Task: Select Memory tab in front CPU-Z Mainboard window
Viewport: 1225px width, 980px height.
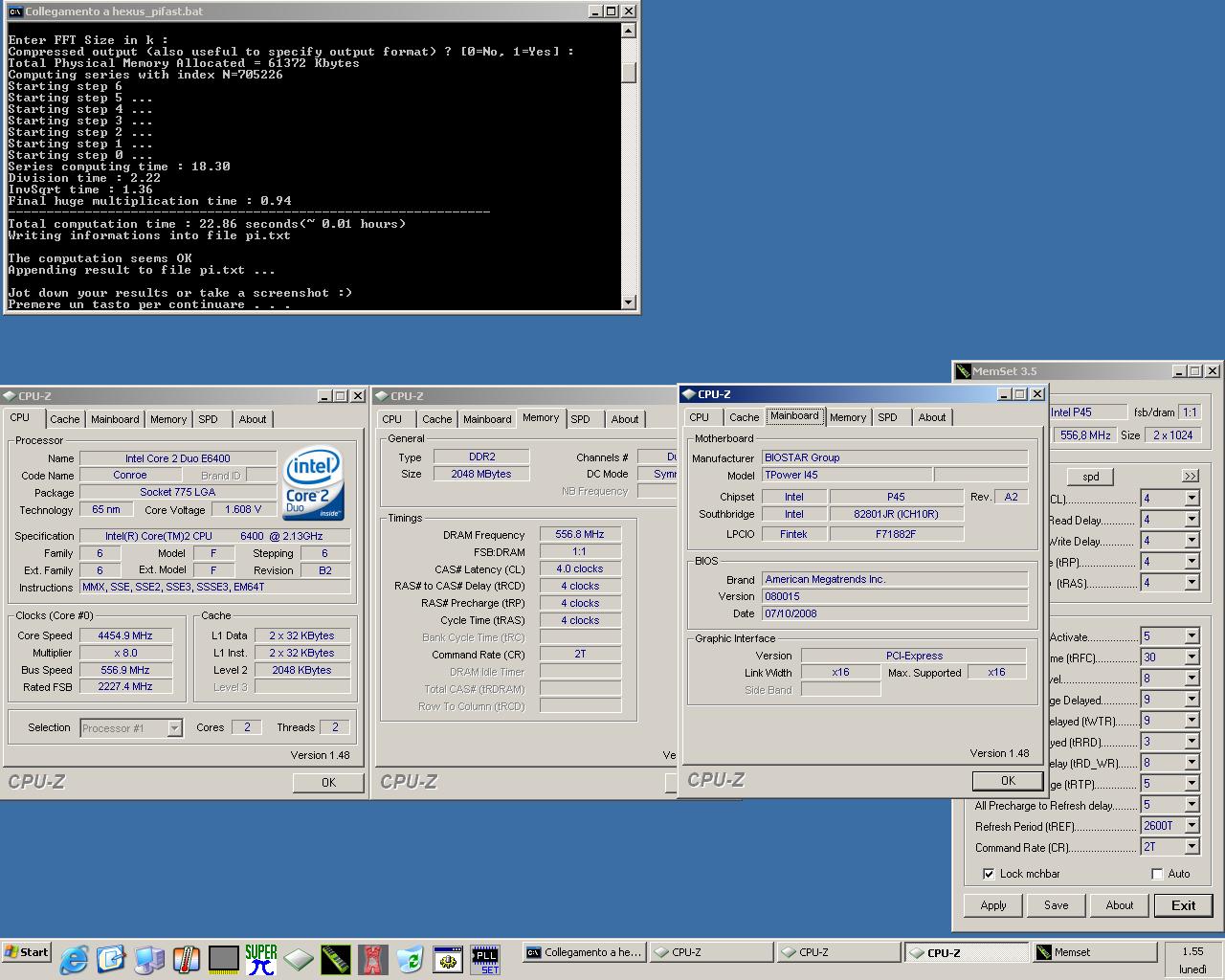Action: pos(848,417)
